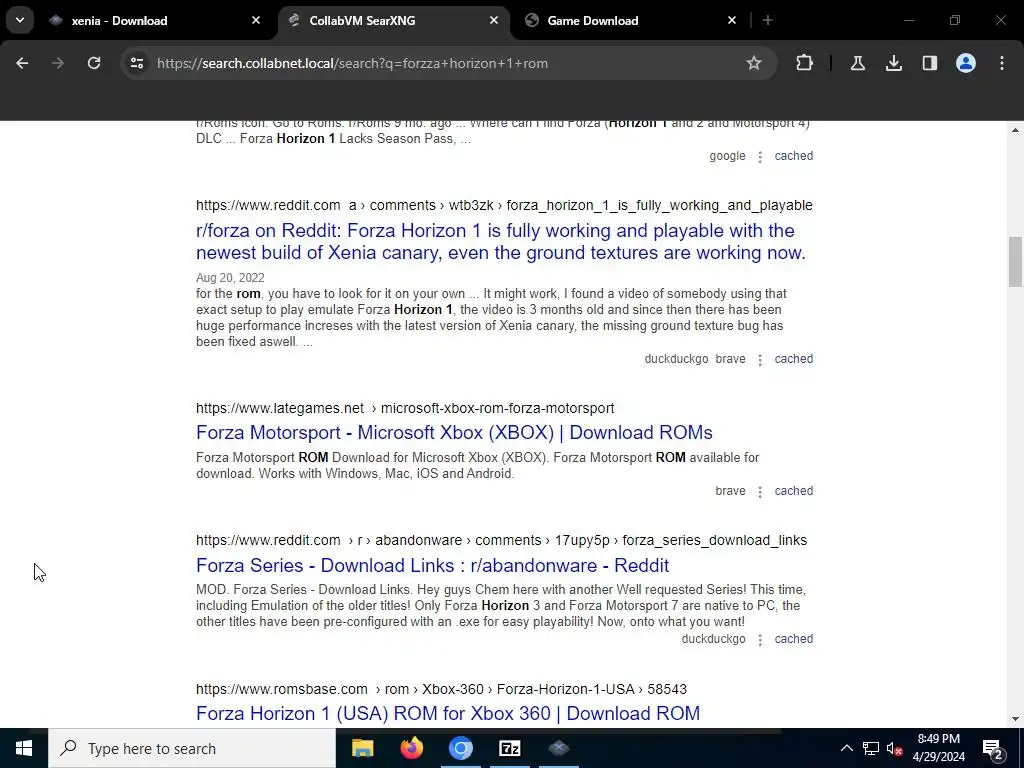Click the page vertical scrollbar thumb

[1015, 261]
